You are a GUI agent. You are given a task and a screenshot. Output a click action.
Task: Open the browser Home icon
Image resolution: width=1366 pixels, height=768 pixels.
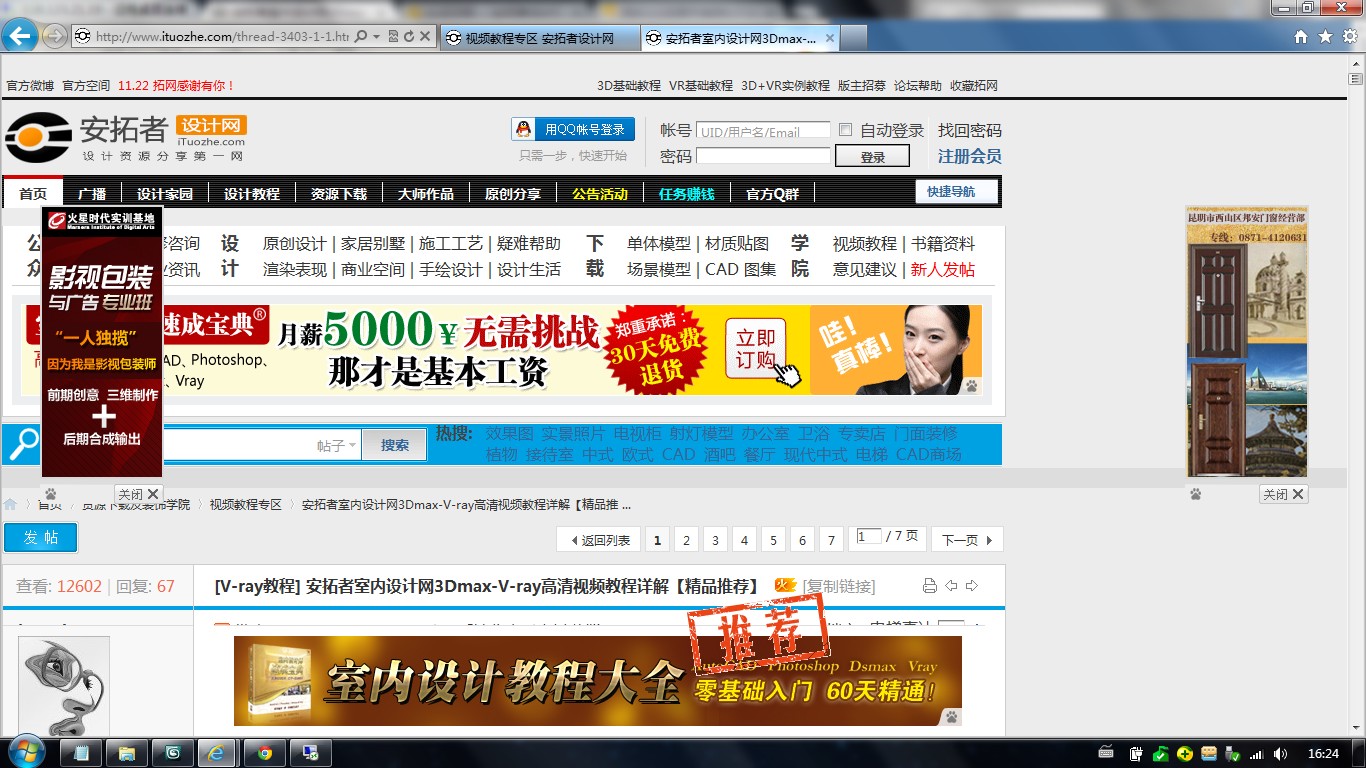coord(1301,37)
